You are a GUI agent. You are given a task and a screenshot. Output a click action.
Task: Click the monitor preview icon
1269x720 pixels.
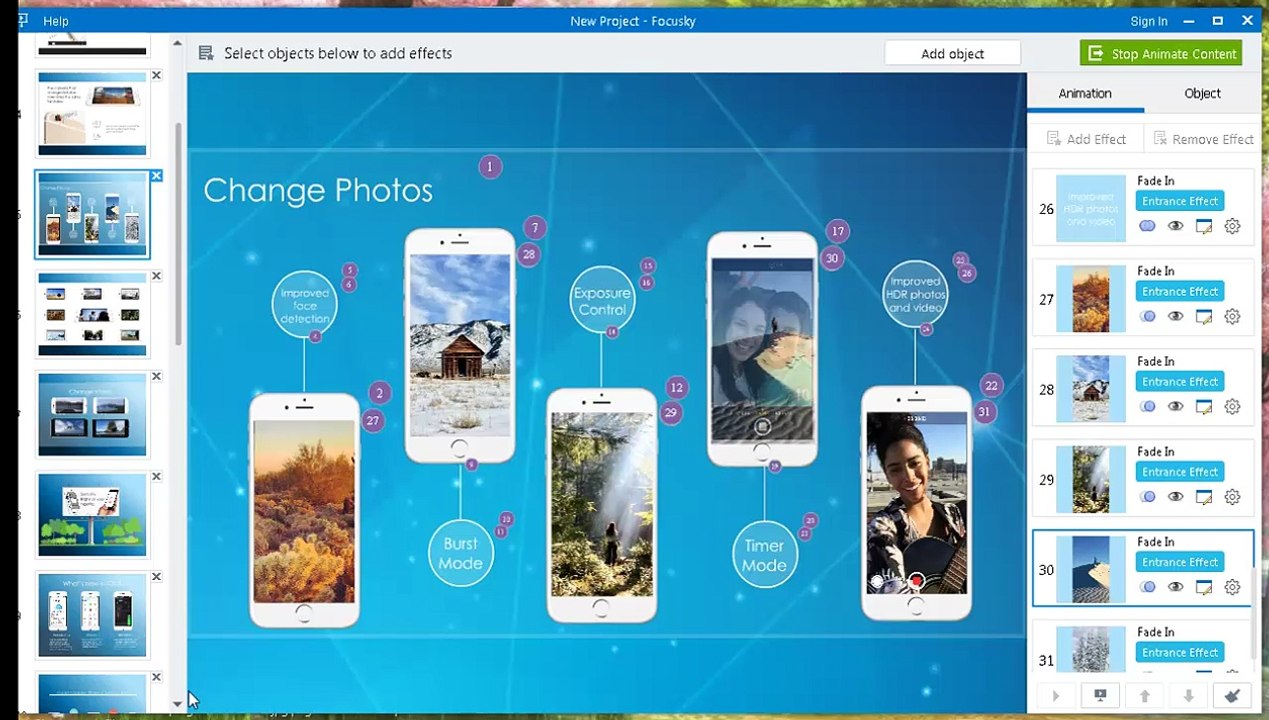pyautogui.click(x=1100, y=696)
